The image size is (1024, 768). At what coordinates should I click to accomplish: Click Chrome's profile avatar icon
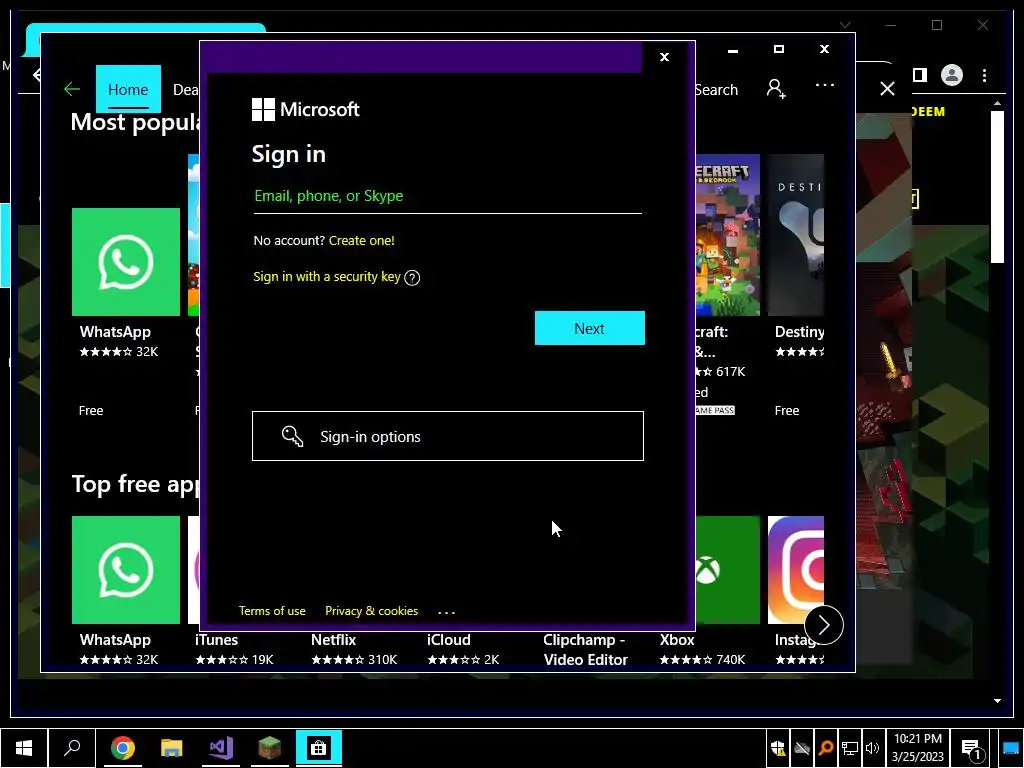pos(952,75)
